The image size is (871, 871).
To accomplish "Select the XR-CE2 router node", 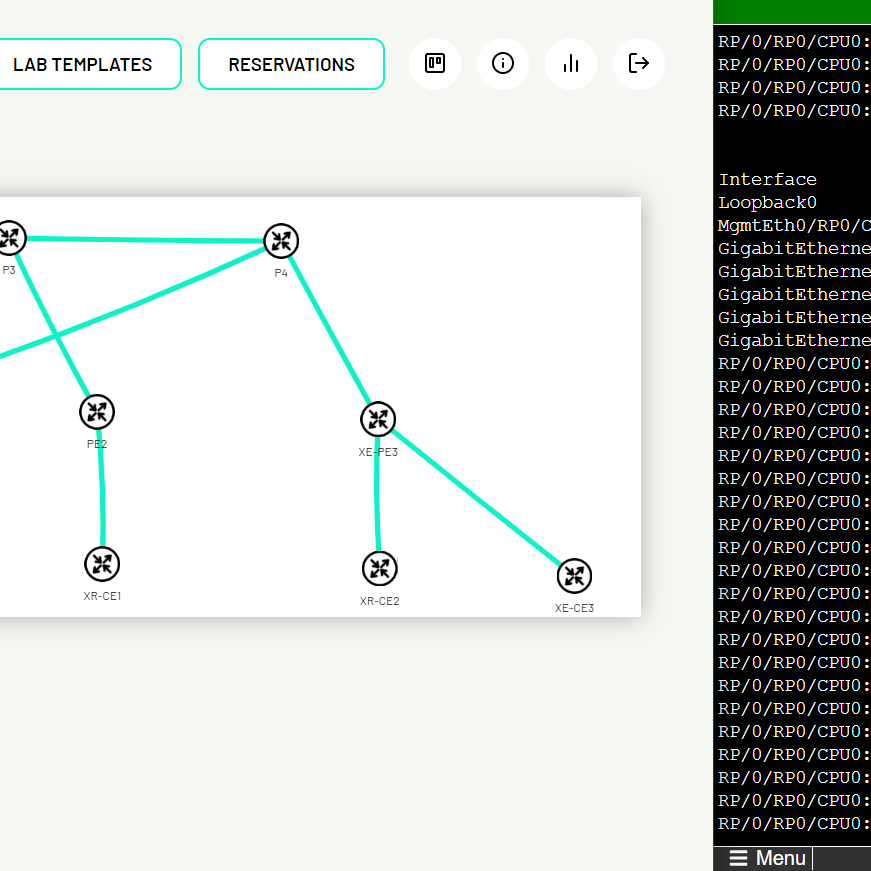I will [x=380, y=569].
